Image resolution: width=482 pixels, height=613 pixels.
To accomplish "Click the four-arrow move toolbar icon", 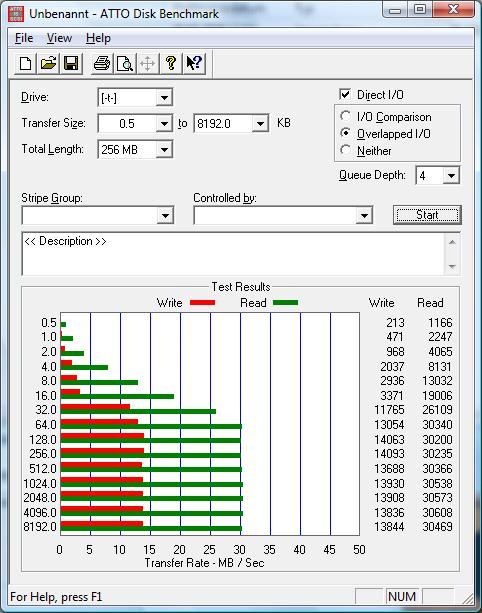I will (x=147, y=63).
